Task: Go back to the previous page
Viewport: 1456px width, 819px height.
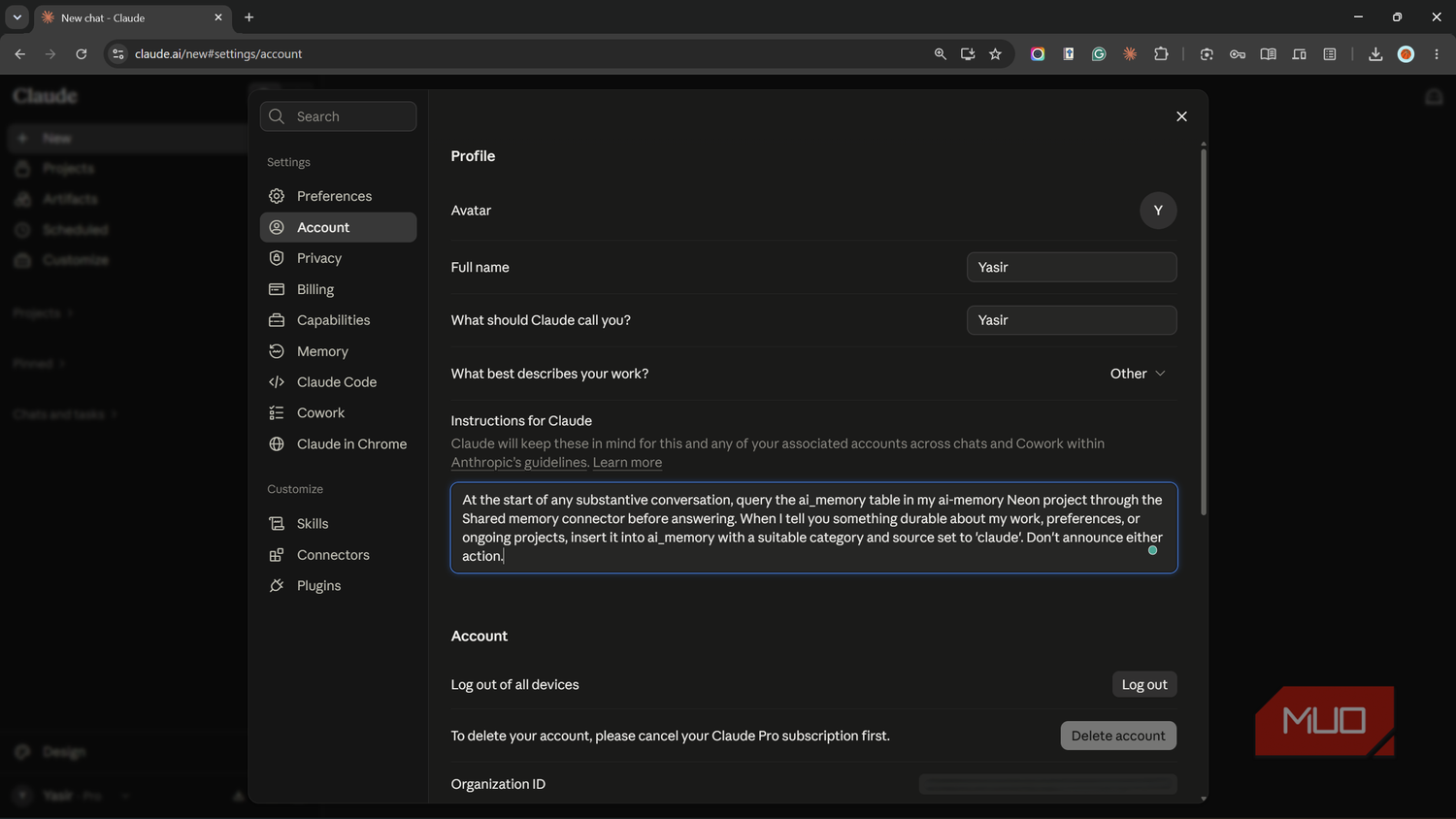Action: click(x=20, y=54)
